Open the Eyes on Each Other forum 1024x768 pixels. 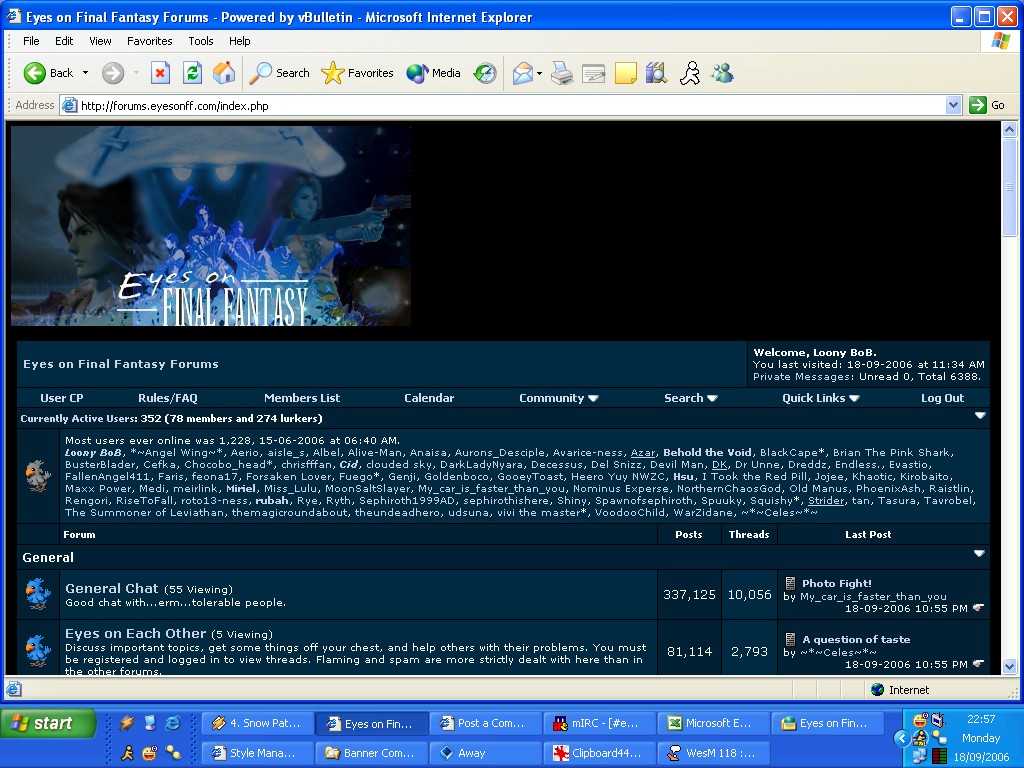coord(135,633)
